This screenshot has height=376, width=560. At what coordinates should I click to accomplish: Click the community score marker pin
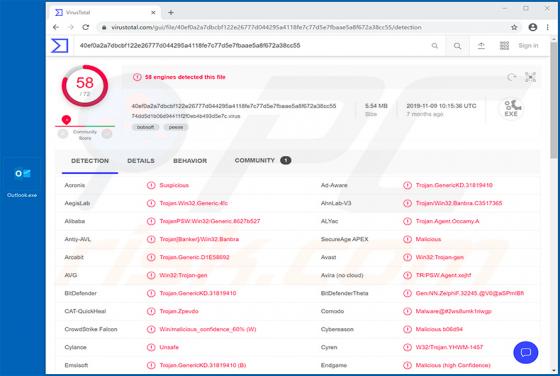(66, 120)
